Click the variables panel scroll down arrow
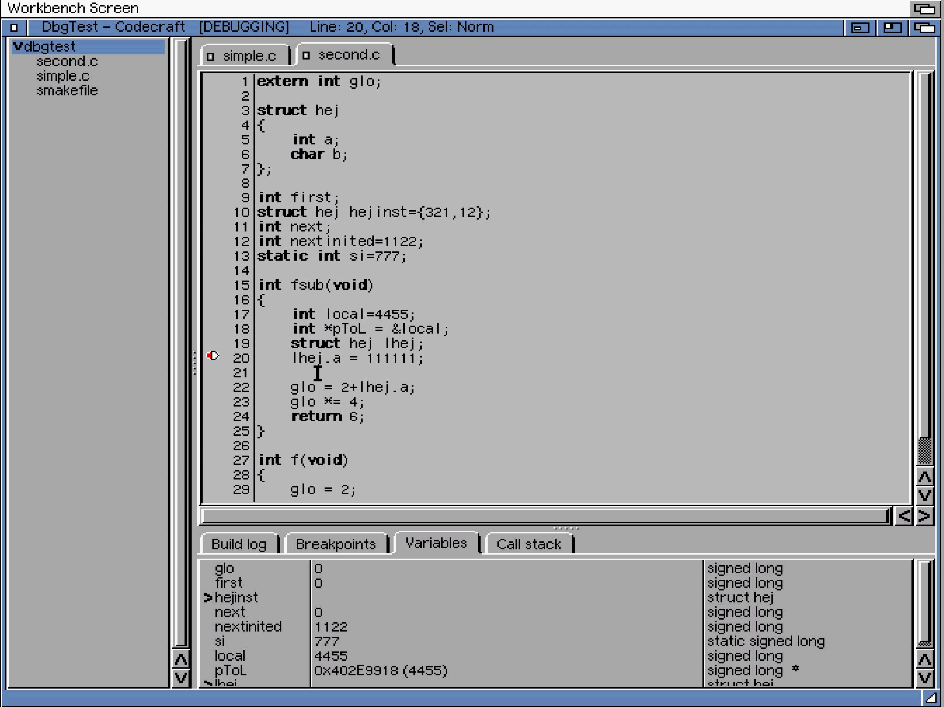The image size is (944, 707). [x=925, y=677]
